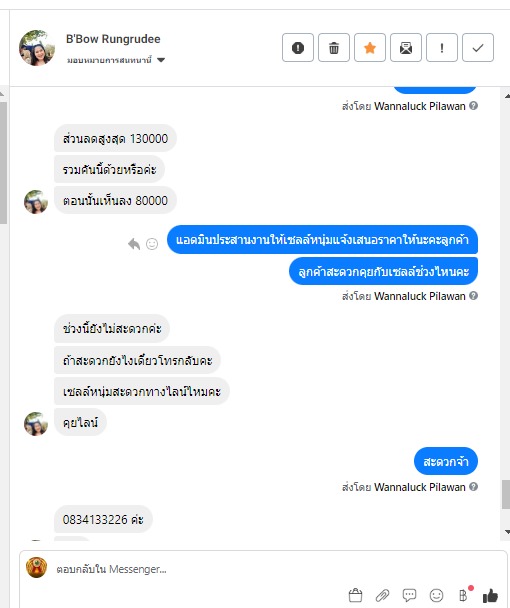The image size is (510, 608).
Task: Delete conversation with trash icon
Action: point(334,48)
